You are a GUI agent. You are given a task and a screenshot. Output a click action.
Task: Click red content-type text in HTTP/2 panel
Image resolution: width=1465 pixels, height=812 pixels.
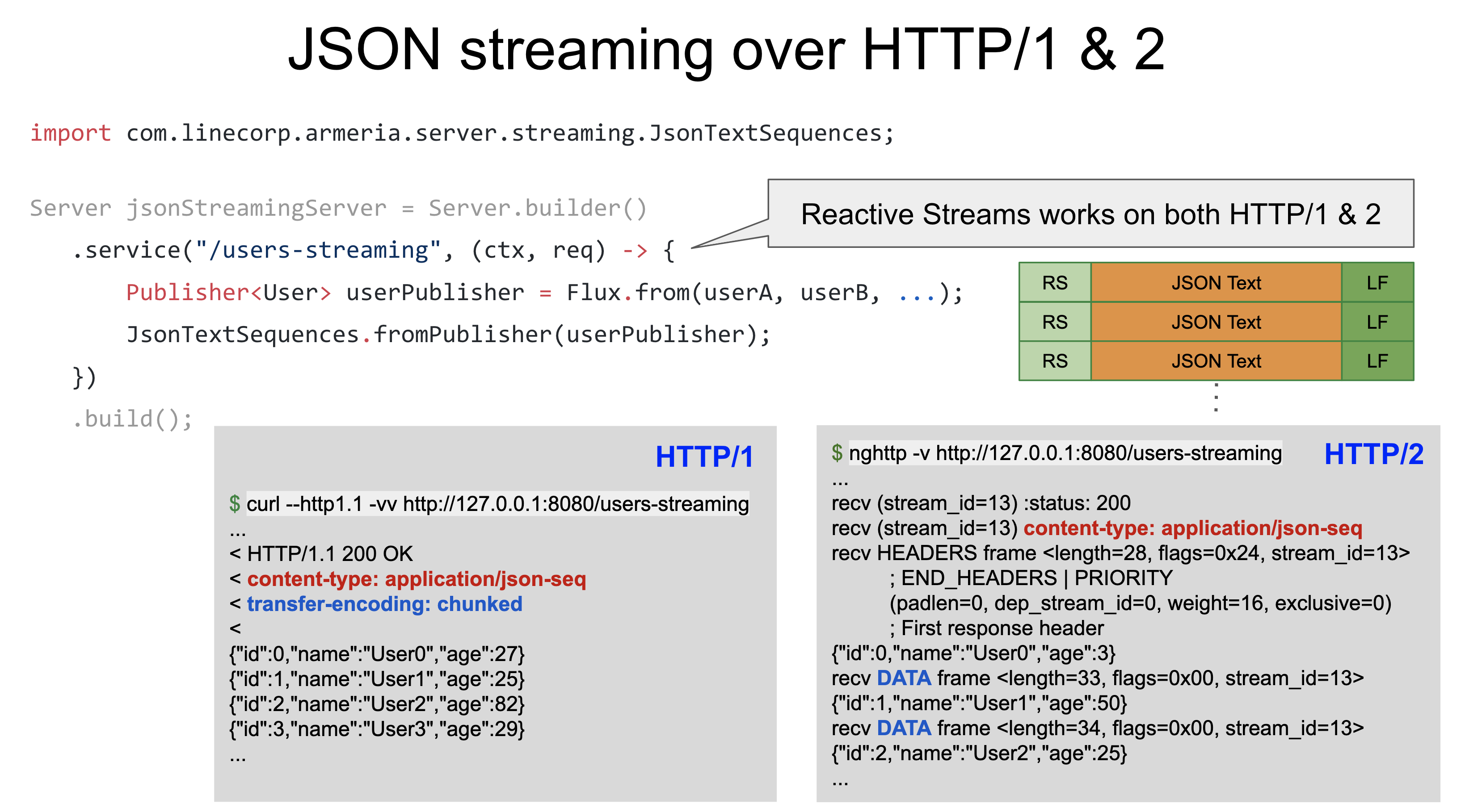[x=1192, y=528]
